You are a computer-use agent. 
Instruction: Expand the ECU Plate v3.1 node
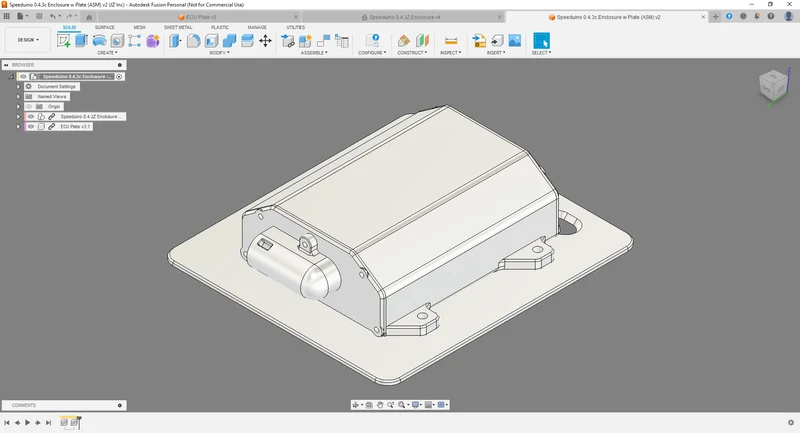[19, 126]
